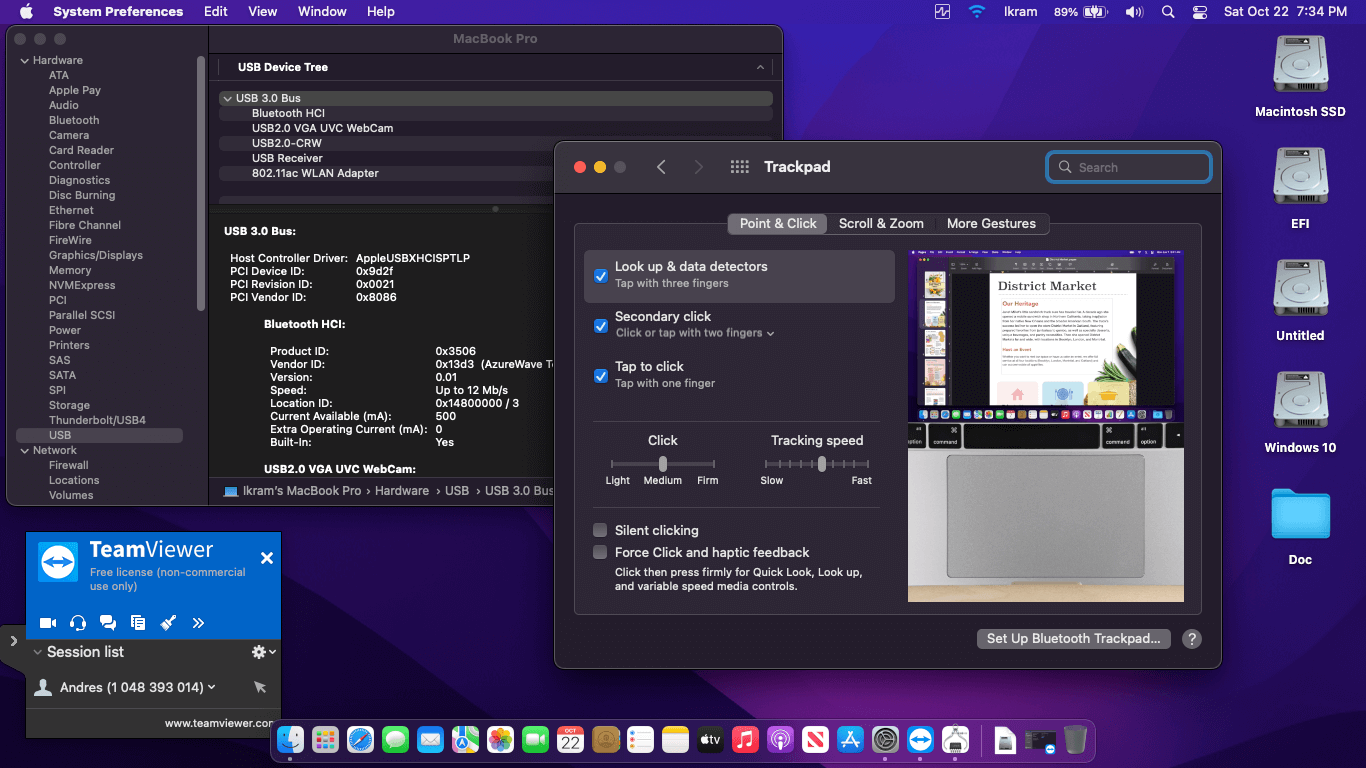Select the Windows 10 drive icon
The image size is (1366, 768).
point(1300,402)
